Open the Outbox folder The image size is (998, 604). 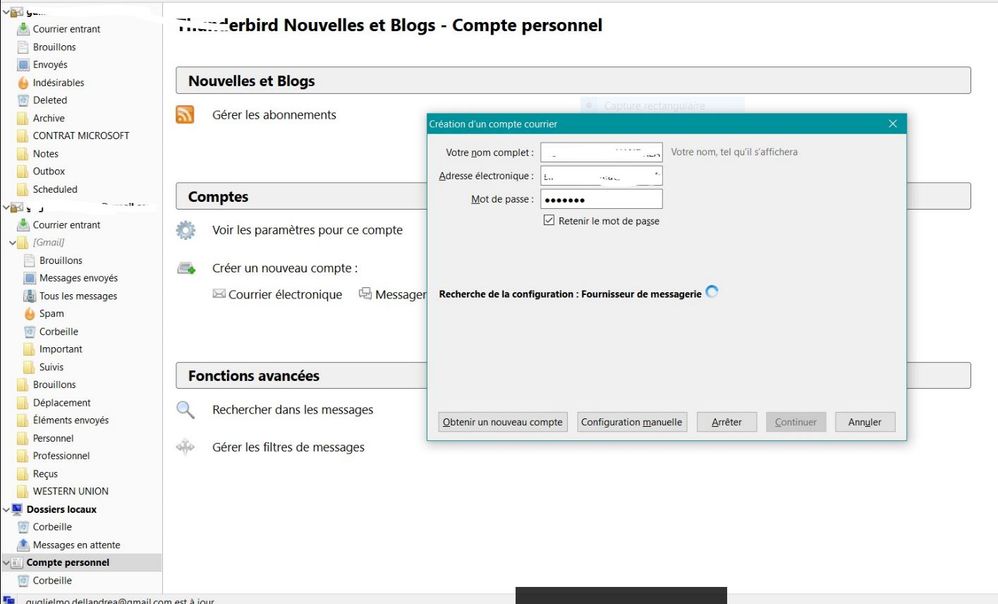pos(48,171)
